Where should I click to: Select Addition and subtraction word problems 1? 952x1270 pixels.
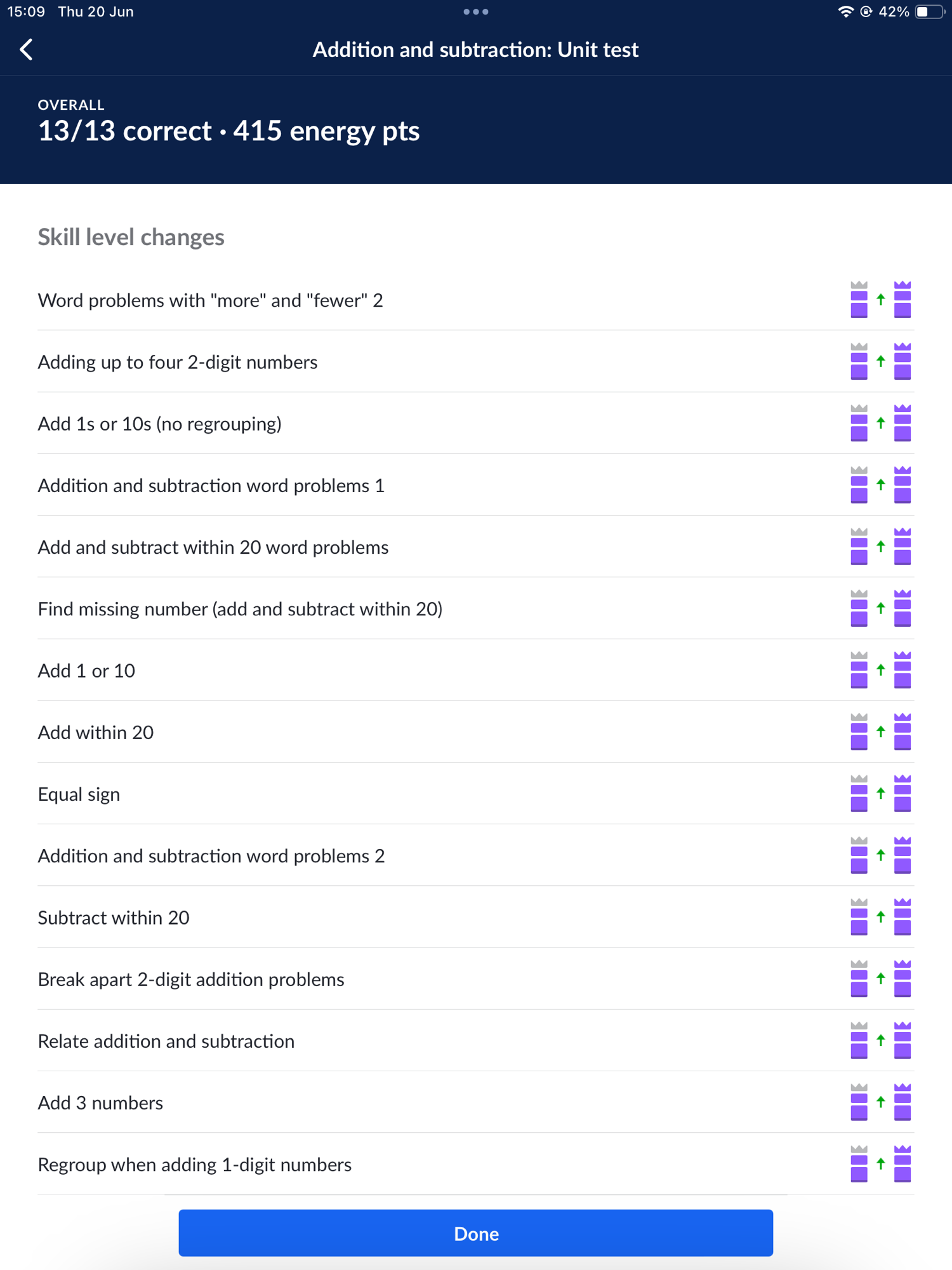[211, 486]
